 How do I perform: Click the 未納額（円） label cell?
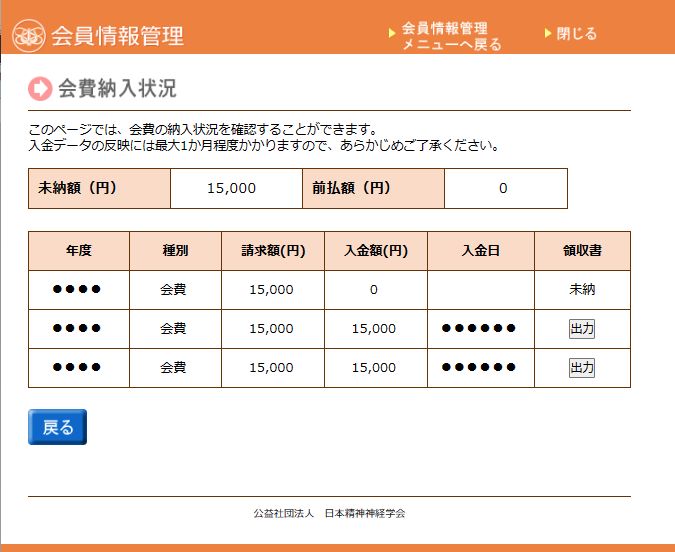pos(99,189)
